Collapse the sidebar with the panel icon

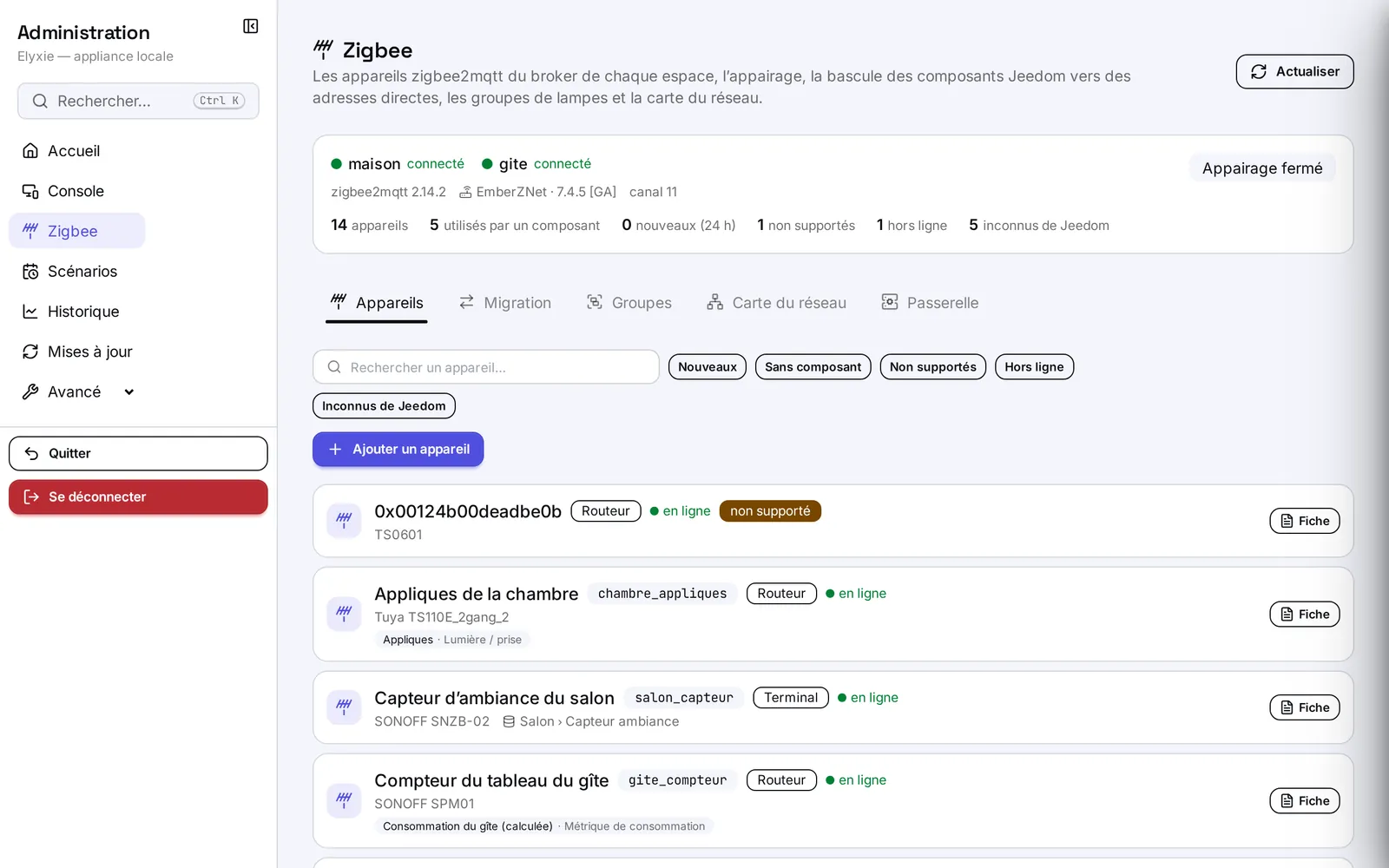[x=251, y=26]
